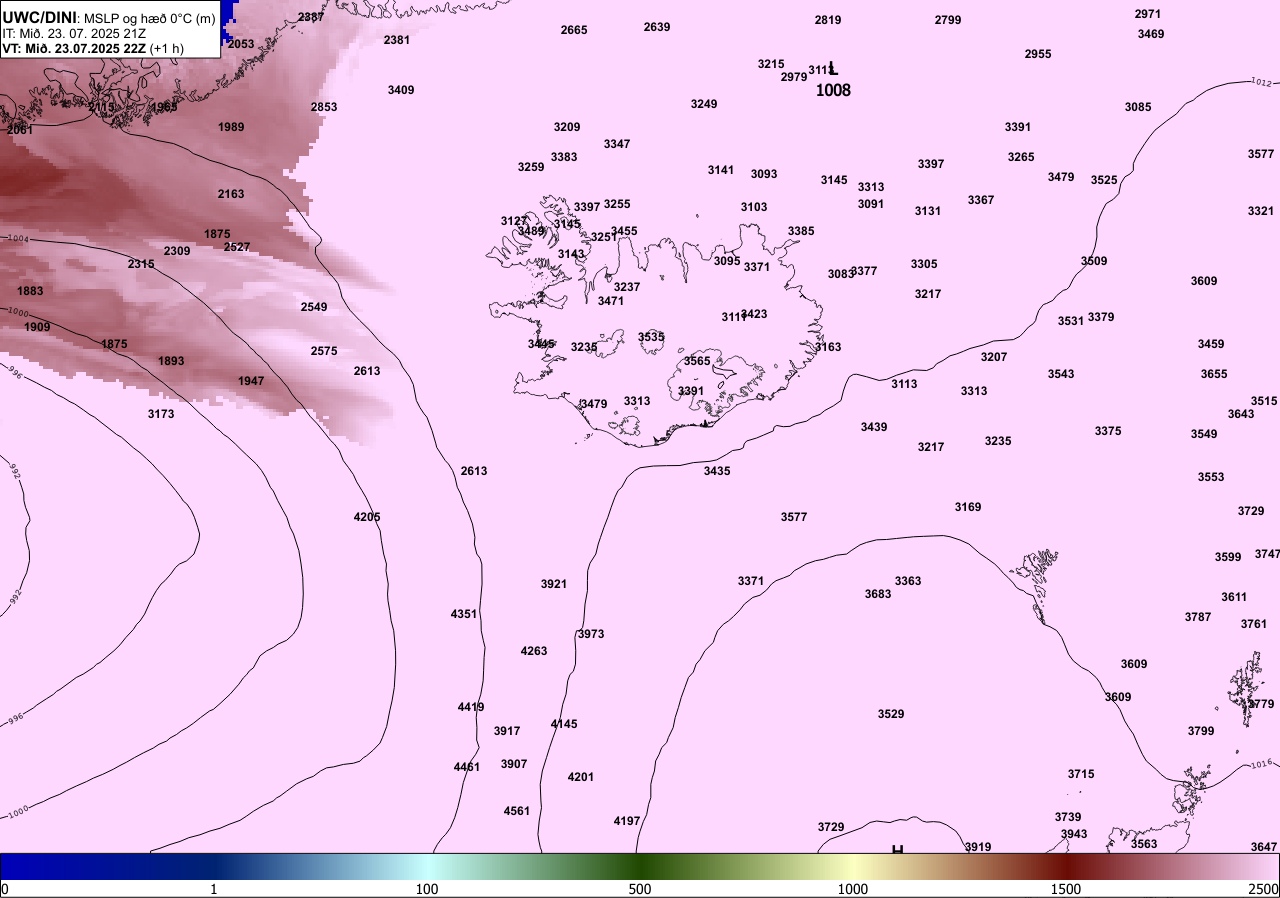The width and height of the screenshot is (1280, 898).
Task: Click the value 3209
Action: click(567, 127)
